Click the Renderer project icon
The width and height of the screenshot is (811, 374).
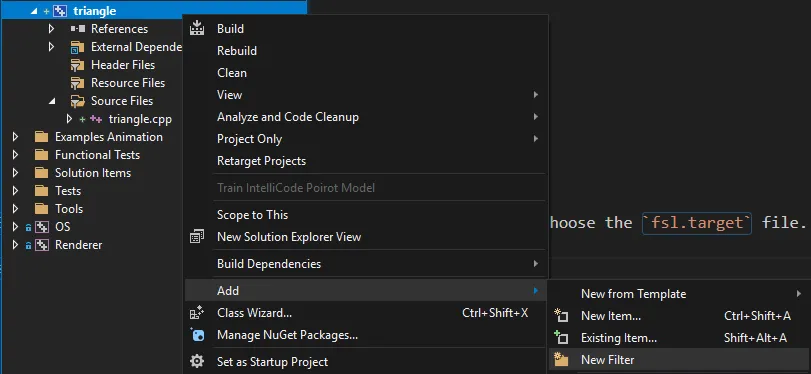coord(42,245)
